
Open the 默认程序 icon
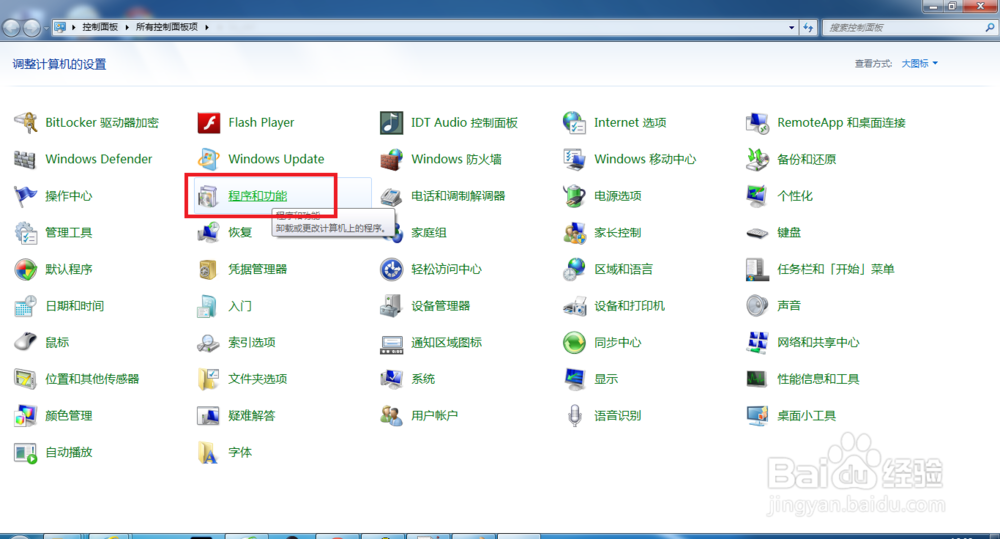tap(26, 269)
